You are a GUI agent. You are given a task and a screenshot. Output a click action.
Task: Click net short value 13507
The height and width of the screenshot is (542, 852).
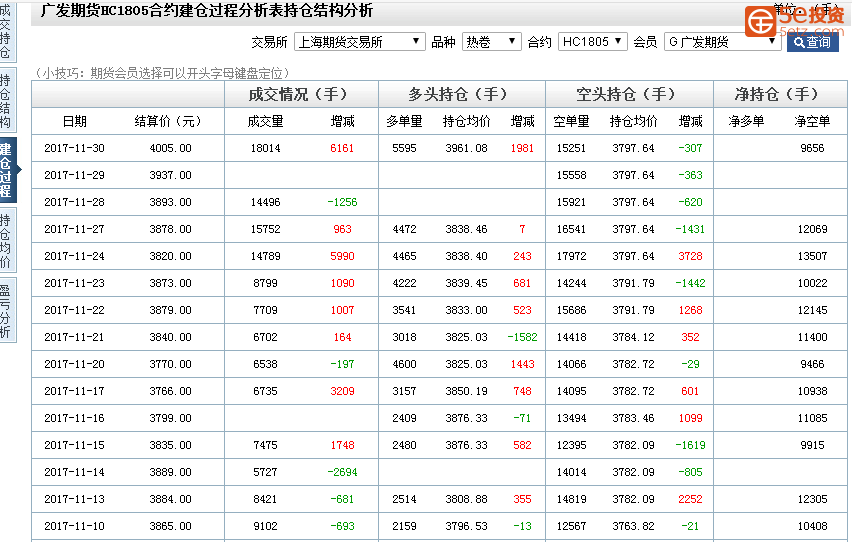(x=812, y=256)
